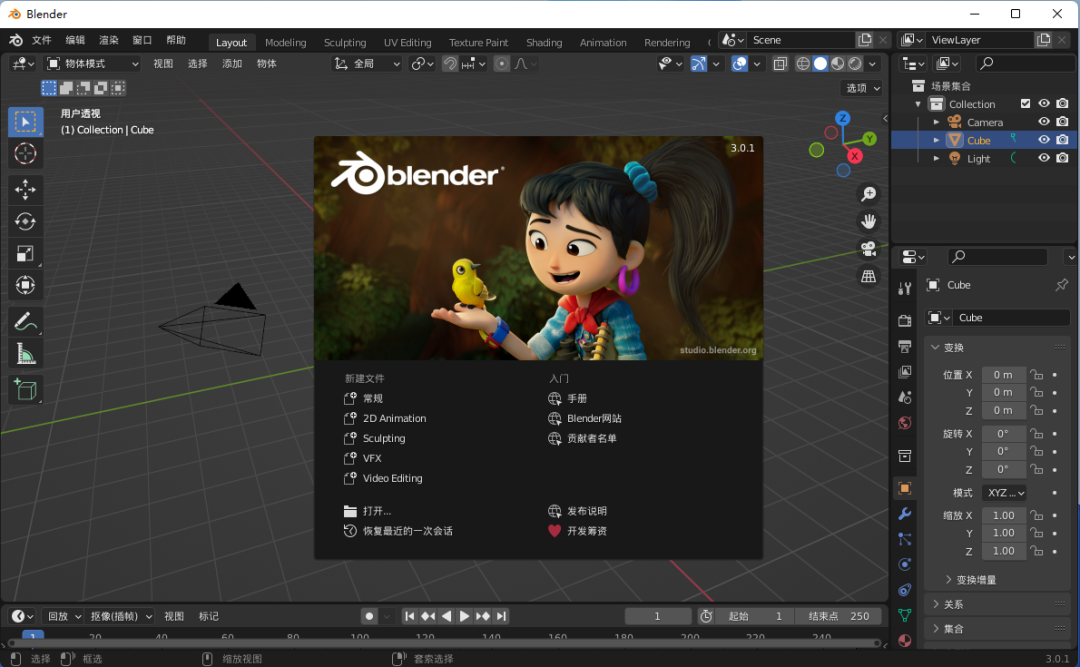
Task: Open the Blender Website link
Action: pyautogui.click(x=585, y=418)
